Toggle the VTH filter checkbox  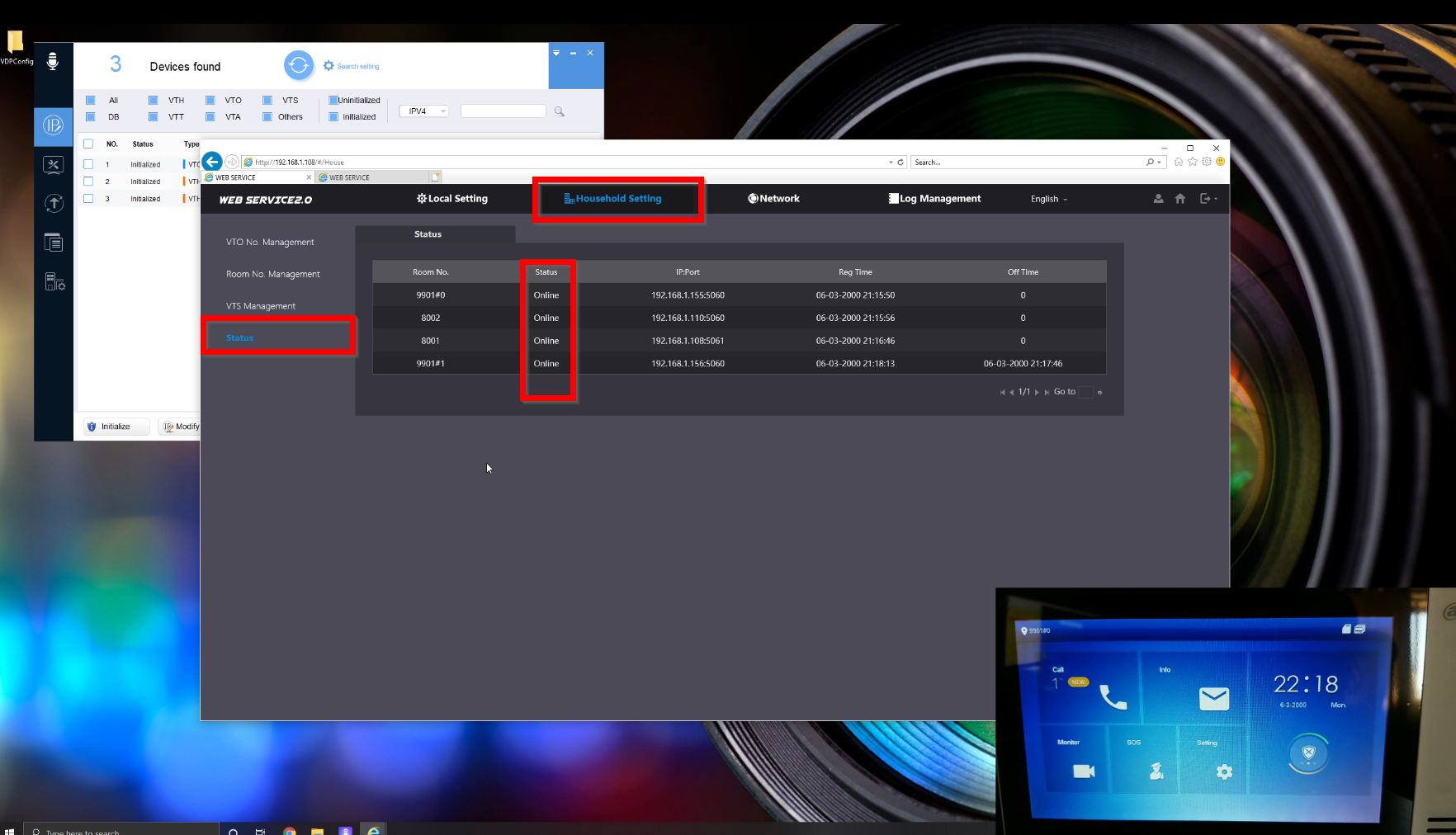(153, 101)
